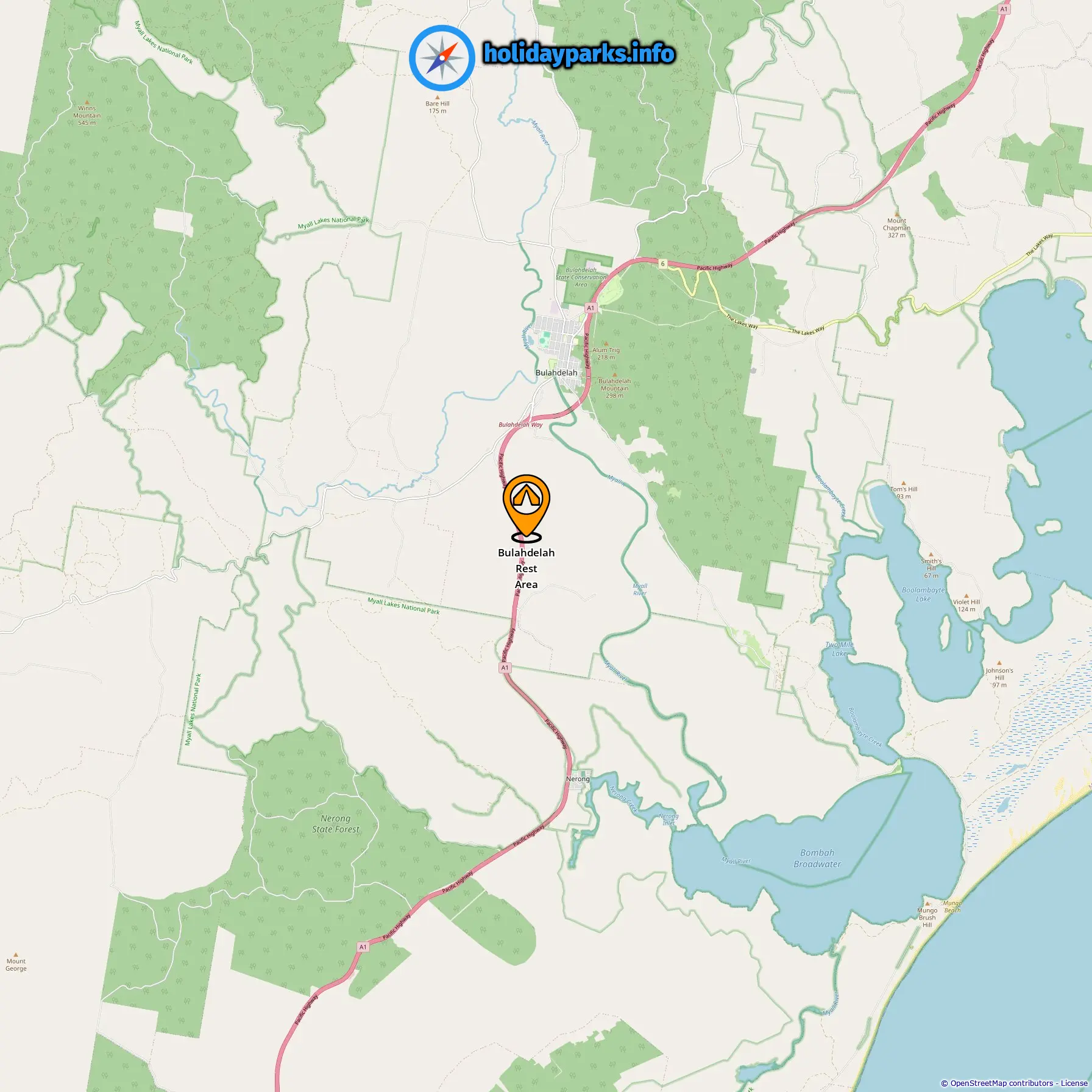Click the A1 shield in top-right corner
This screenshot has height=1092, width=1092.
1004,9
